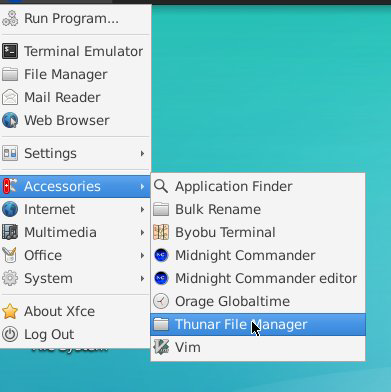
Task: Click the Application Finder magnifier icon
Action: [x=161, y=186]
